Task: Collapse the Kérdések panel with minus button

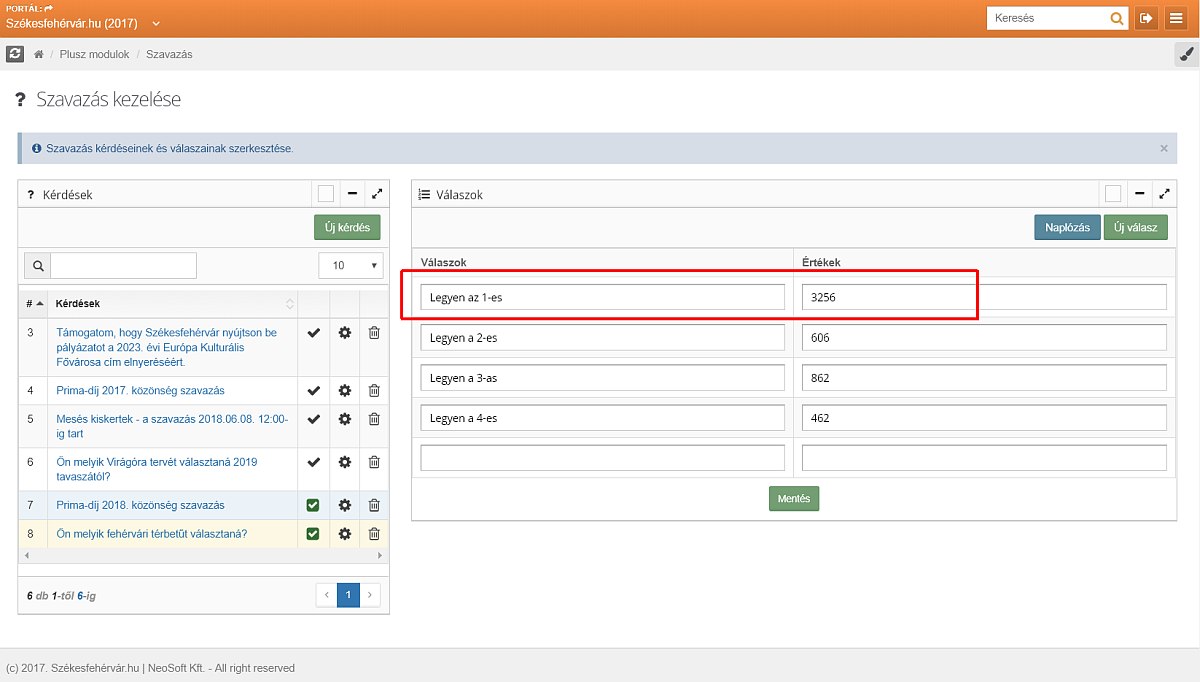Action: [352, 194]
